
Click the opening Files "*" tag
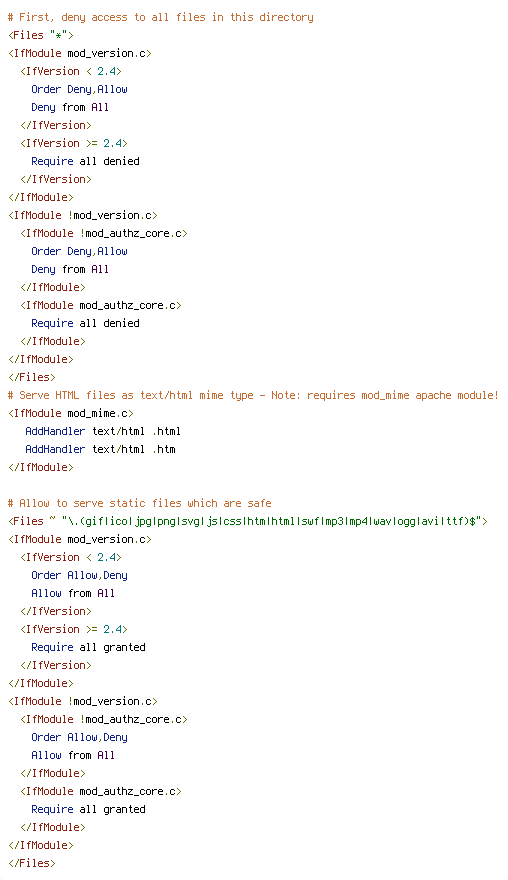coord(40,35)
